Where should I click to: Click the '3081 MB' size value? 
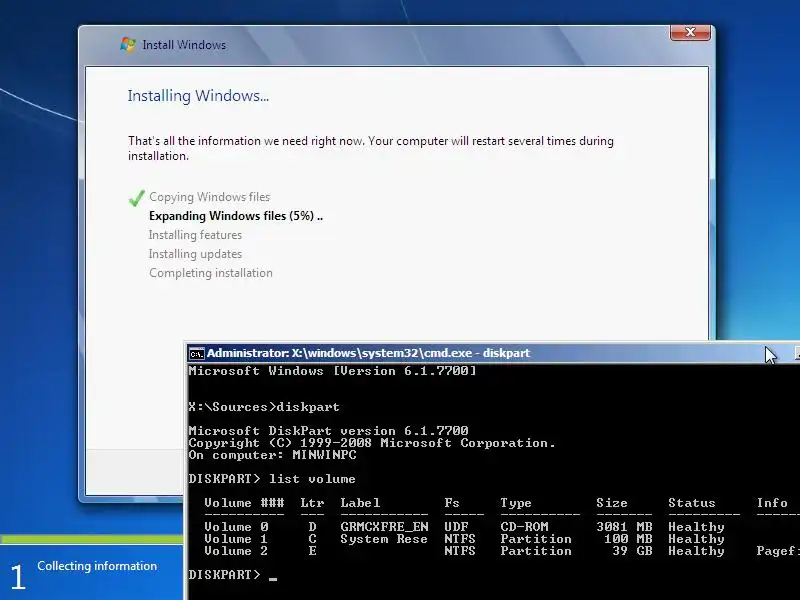[624, 527]
